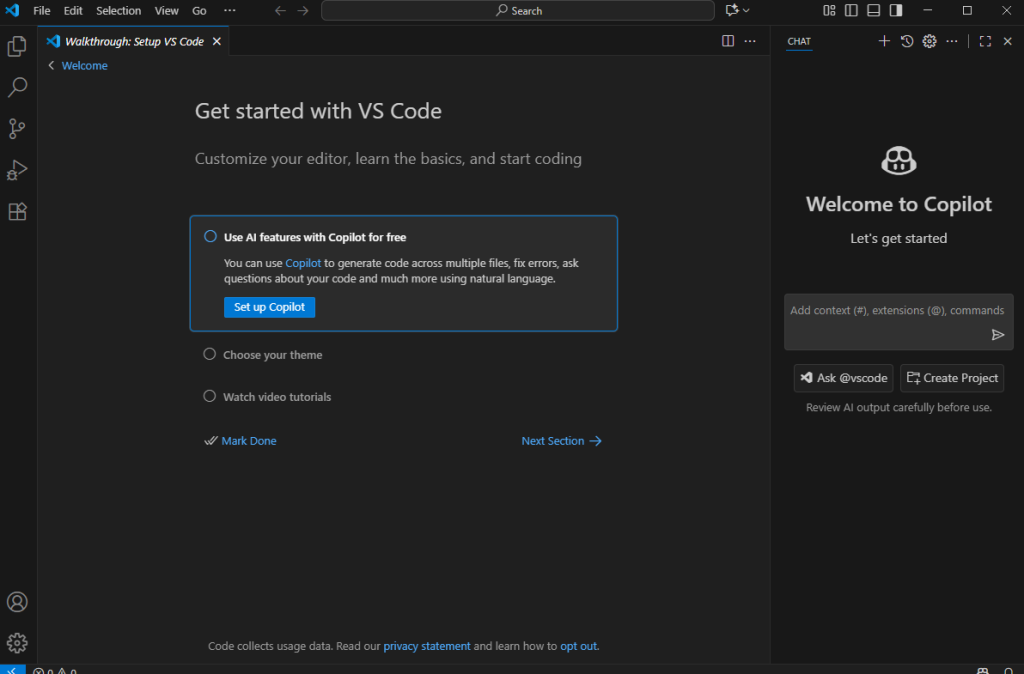Open the Copilot dropdown in title bar
The image size is (1024, 674).
point(738,10)
